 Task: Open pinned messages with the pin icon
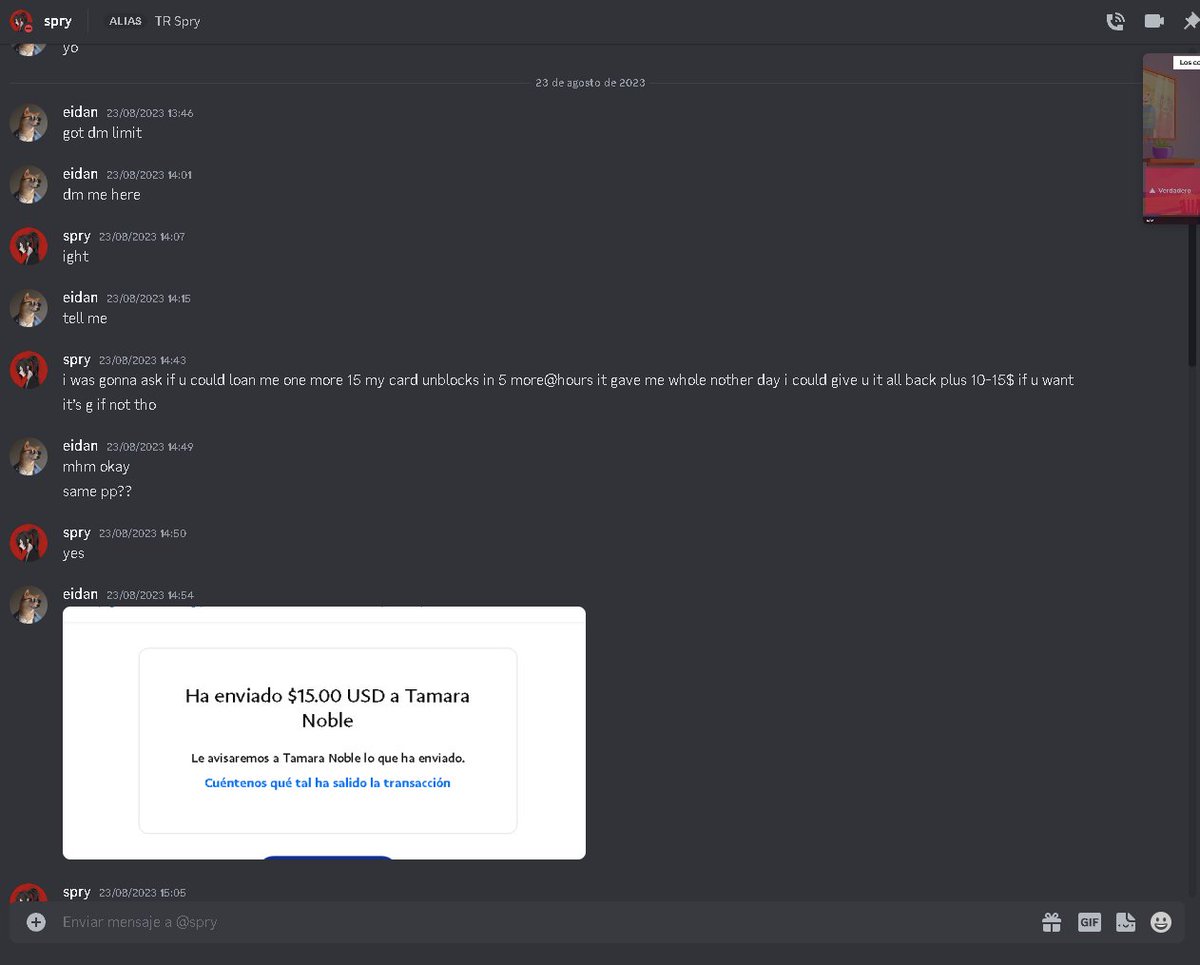(1191, 21)
